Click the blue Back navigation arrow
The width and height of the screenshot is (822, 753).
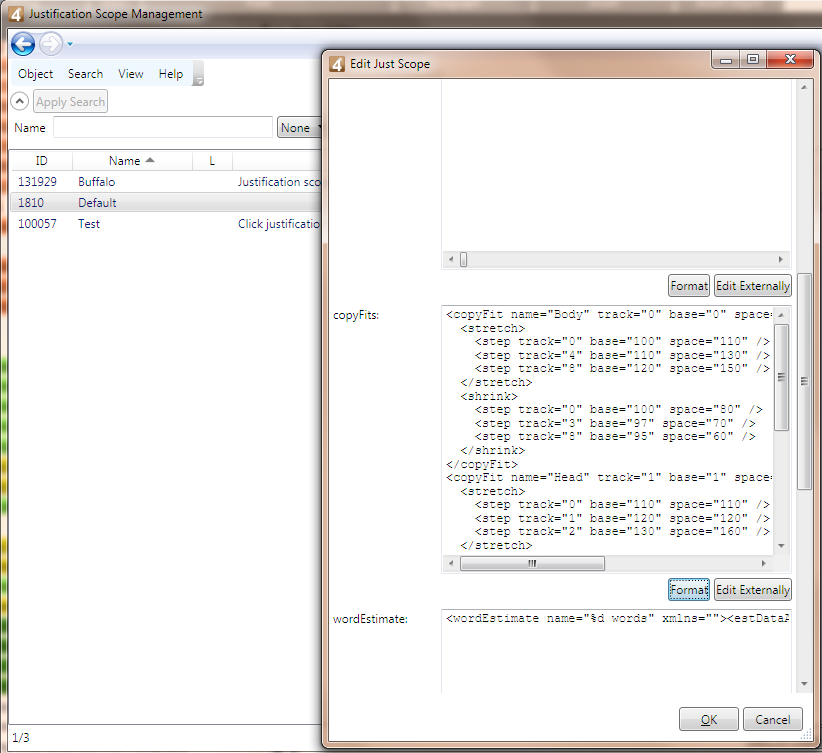click(x=23, y=44)
